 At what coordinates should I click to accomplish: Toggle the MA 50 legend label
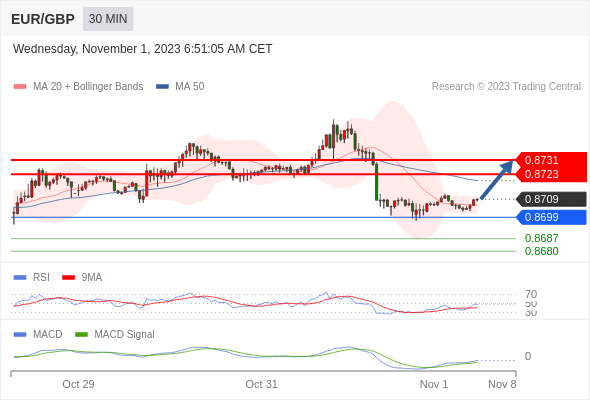(190, 87)
